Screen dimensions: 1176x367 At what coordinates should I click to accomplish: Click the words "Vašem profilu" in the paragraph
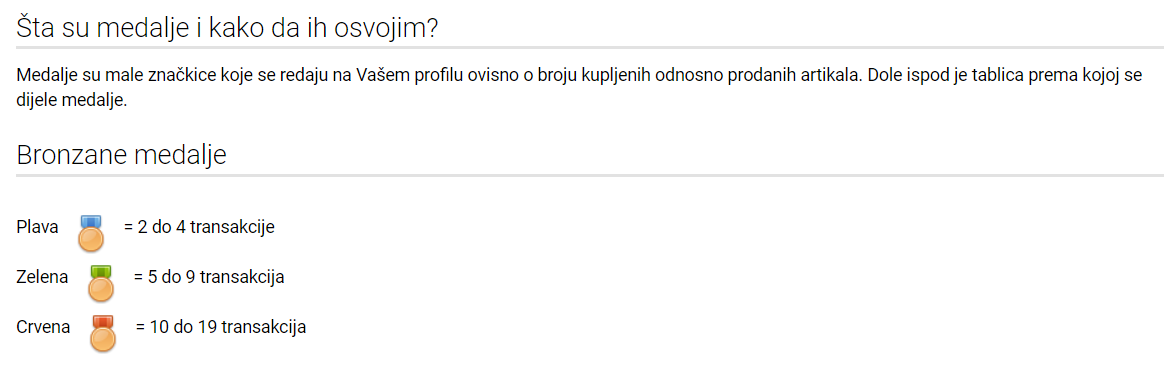(x=399, y=77)
